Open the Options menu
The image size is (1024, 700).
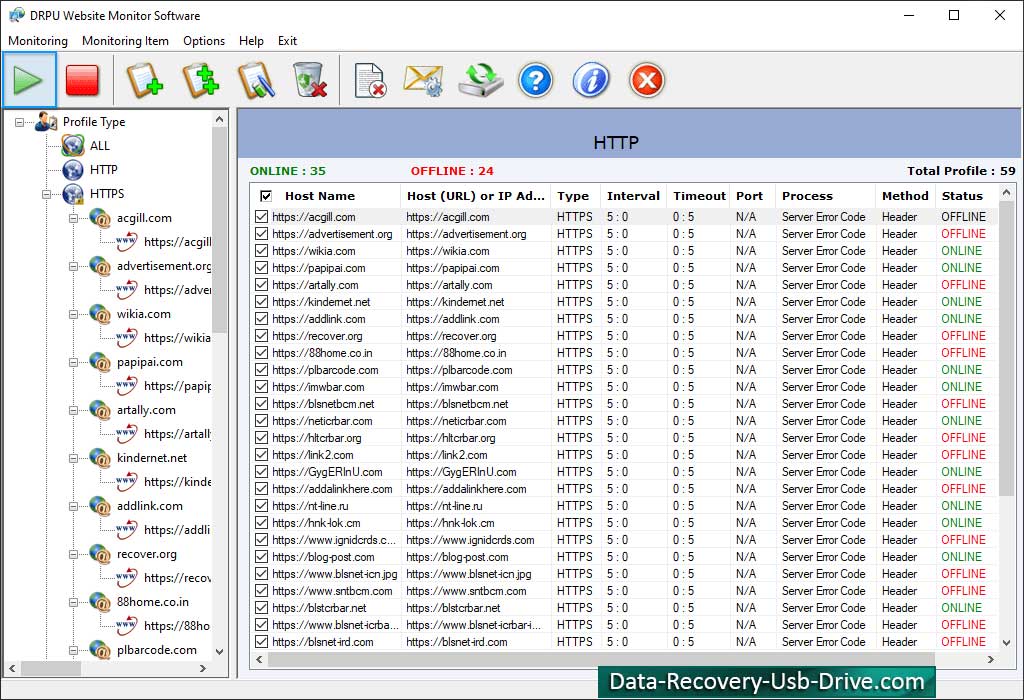[x=204, y=40]
